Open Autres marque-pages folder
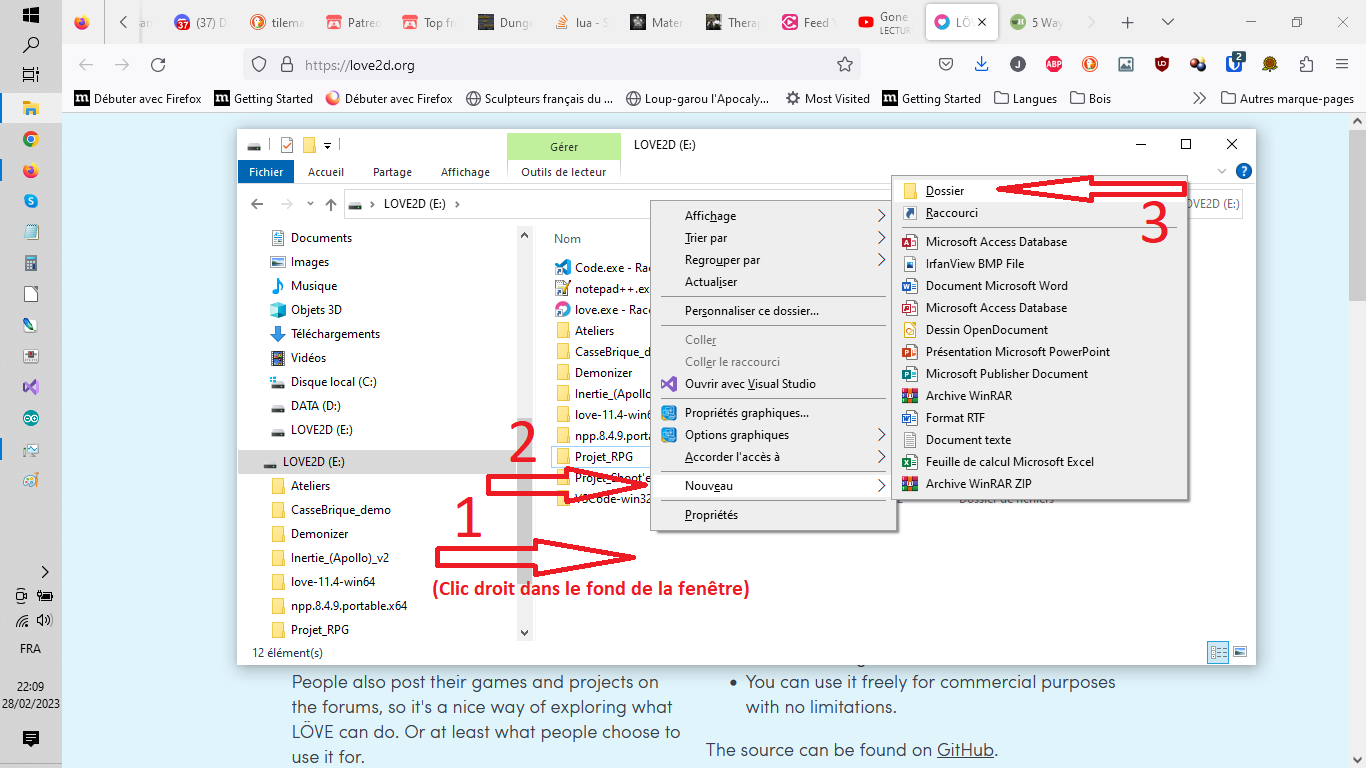Image resolution: width=1366 pixels, height=768 pixels. click(x=1288, y=98)
